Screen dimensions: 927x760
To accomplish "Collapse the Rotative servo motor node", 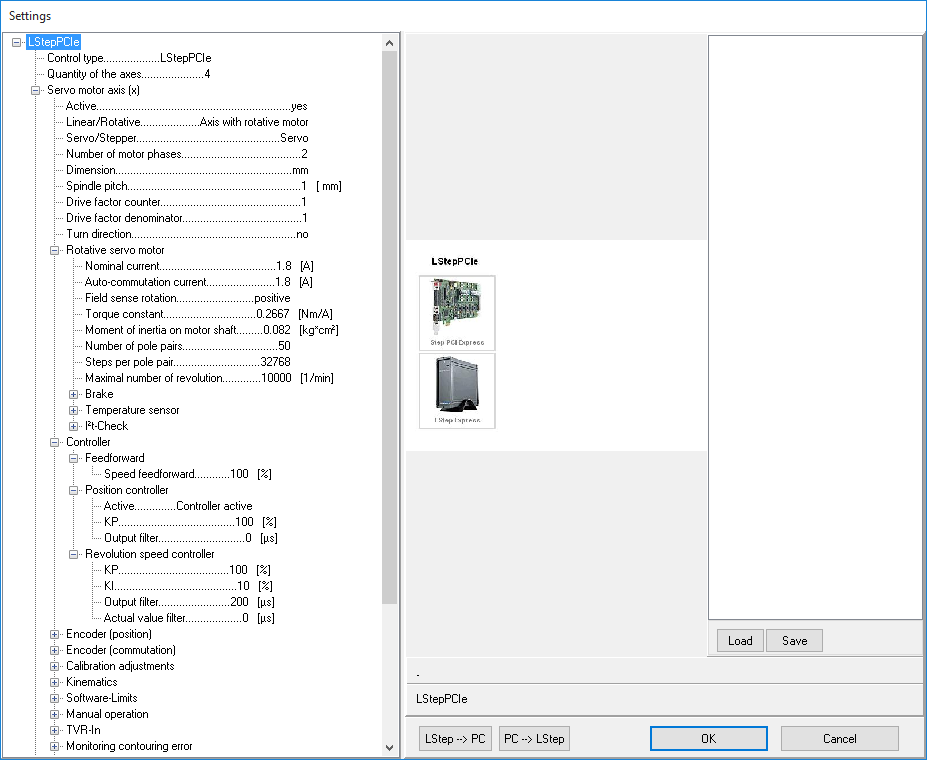I will point(55,250).
